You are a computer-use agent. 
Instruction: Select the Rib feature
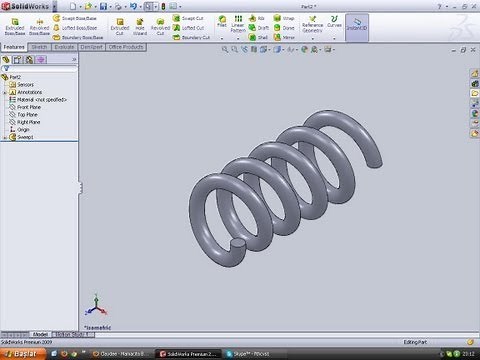click(256, 18)
